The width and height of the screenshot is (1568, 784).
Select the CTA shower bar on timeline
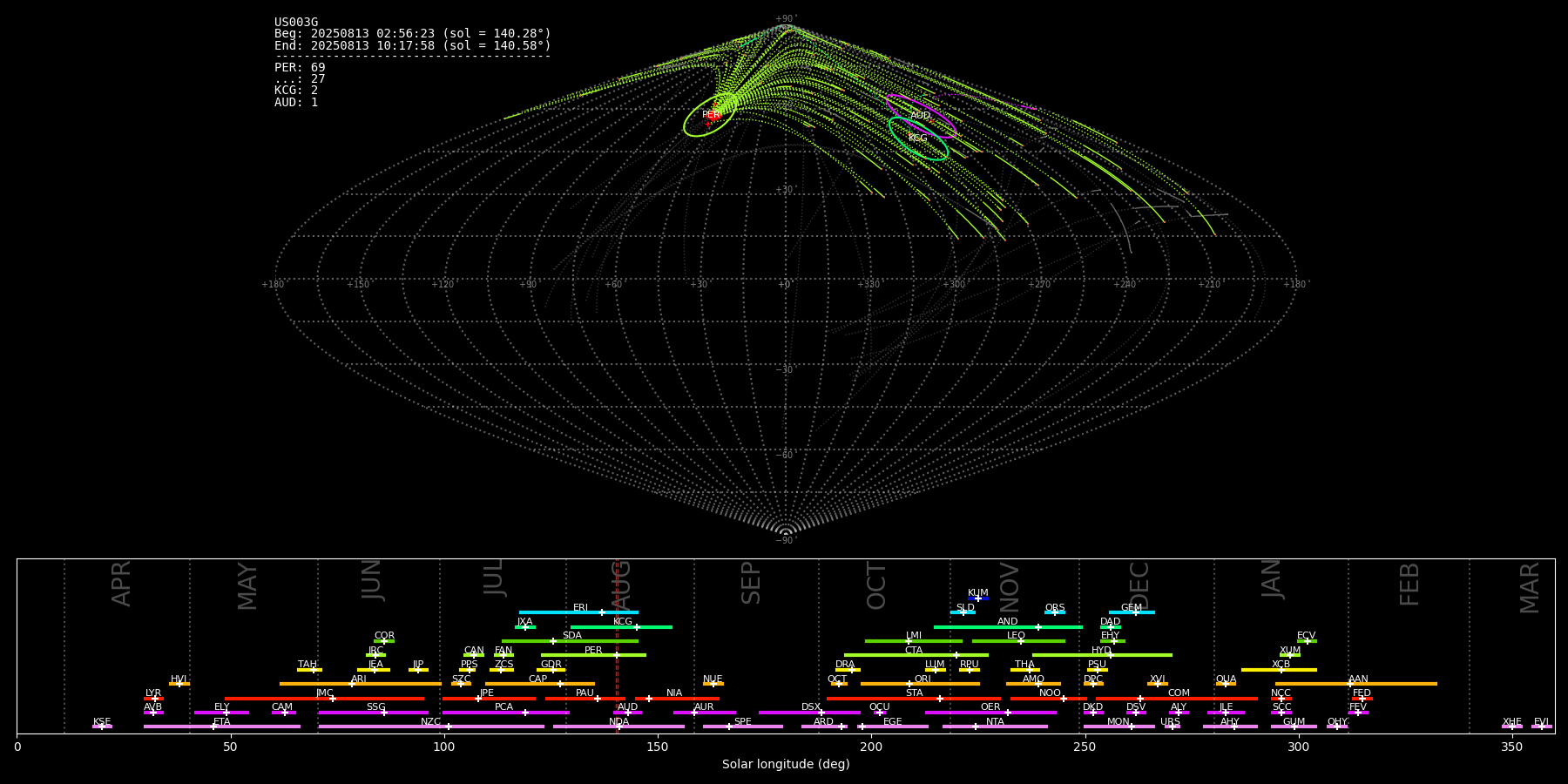point(916,655)
